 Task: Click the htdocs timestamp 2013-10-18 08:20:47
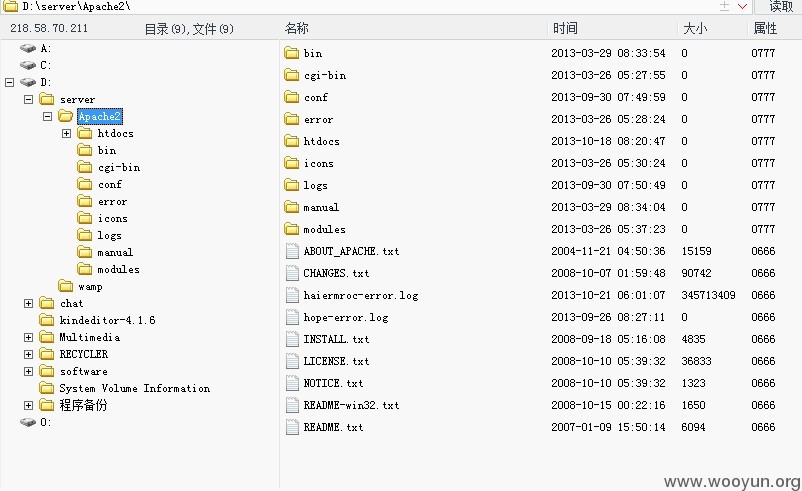pyautogui.click(x=608, y=141)
